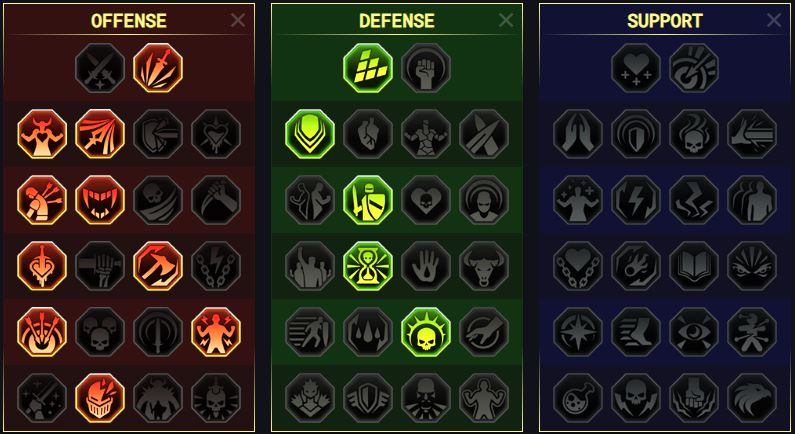The height and width of the screenshot is (434, 795).
Task: Close the Support mastery panel
Action: point(774,20)
